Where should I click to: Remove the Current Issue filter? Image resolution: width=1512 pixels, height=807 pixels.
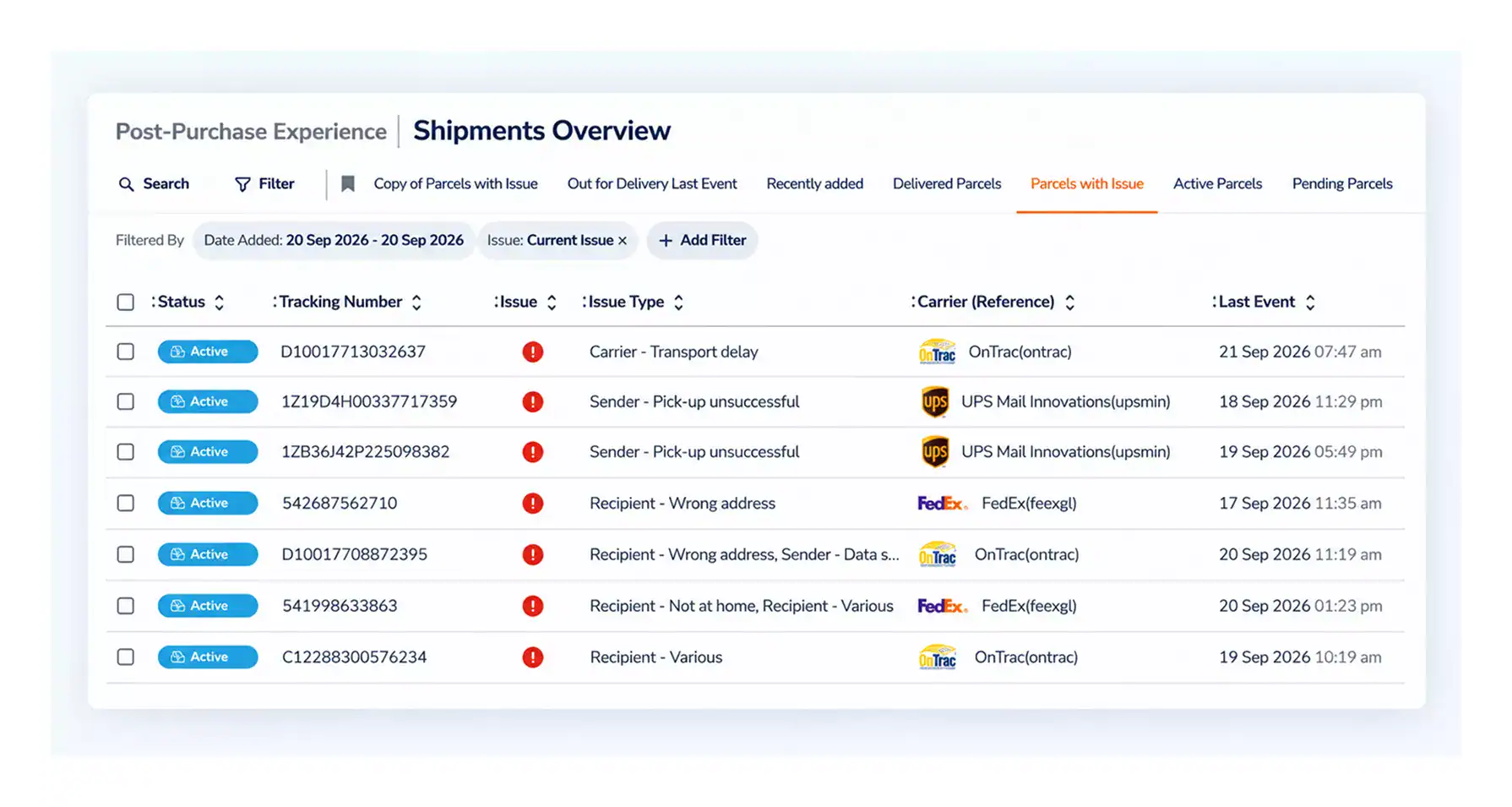[x=623, y=241]
